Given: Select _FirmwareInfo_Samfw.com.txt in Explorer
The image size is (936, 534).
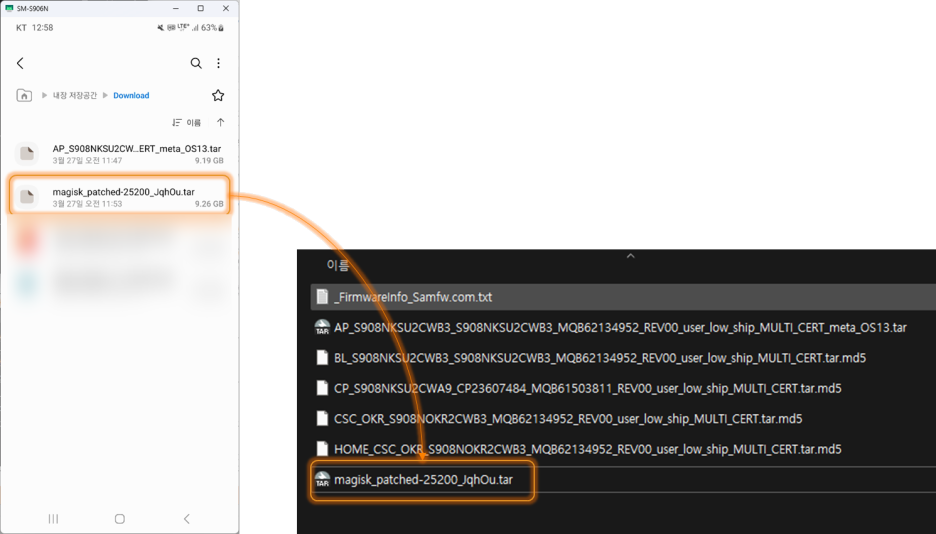Looking at the screenshot, I should click(623, 297).
